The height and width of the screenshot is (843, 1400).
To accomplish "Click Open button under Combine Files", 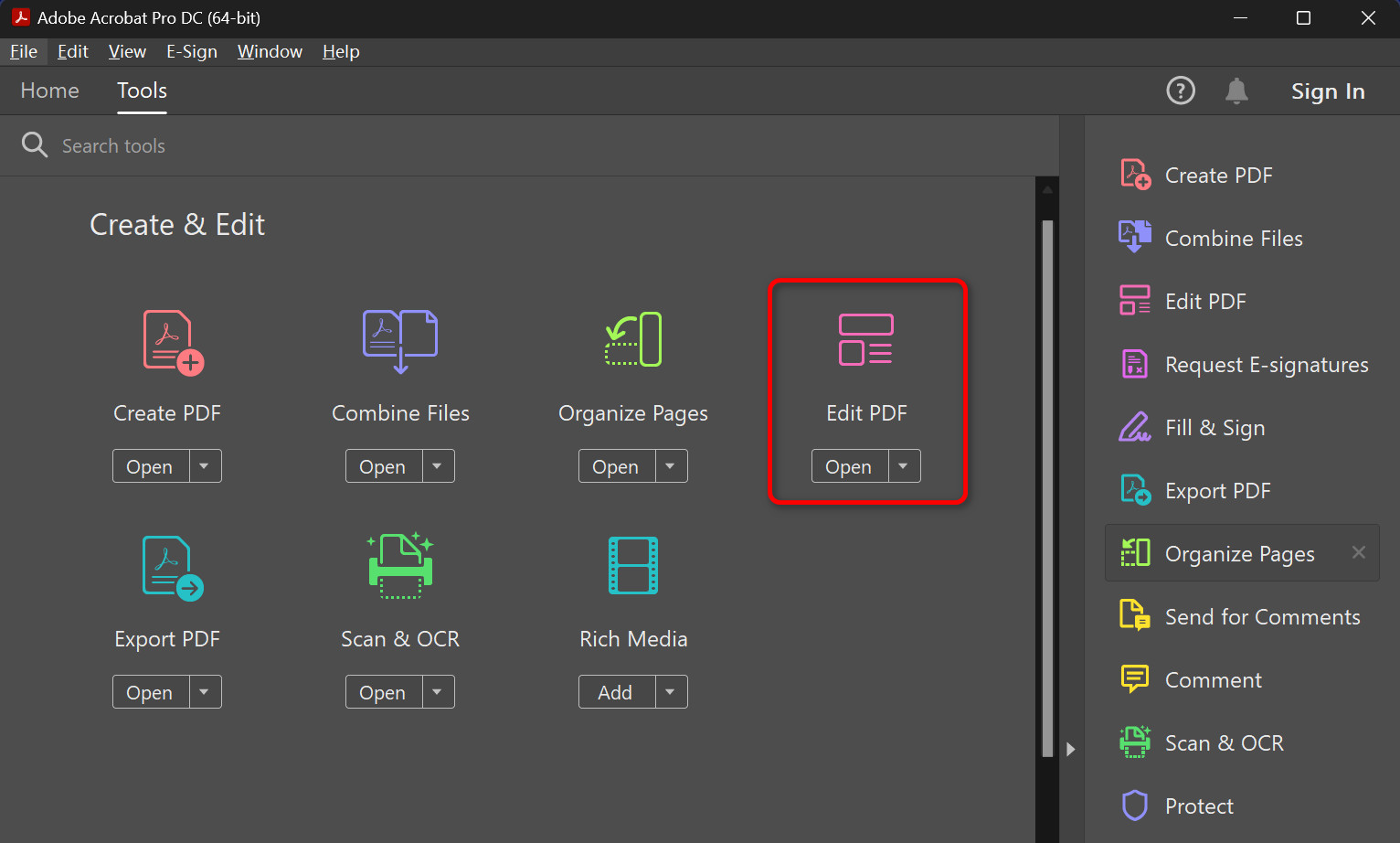I will 384,466.
